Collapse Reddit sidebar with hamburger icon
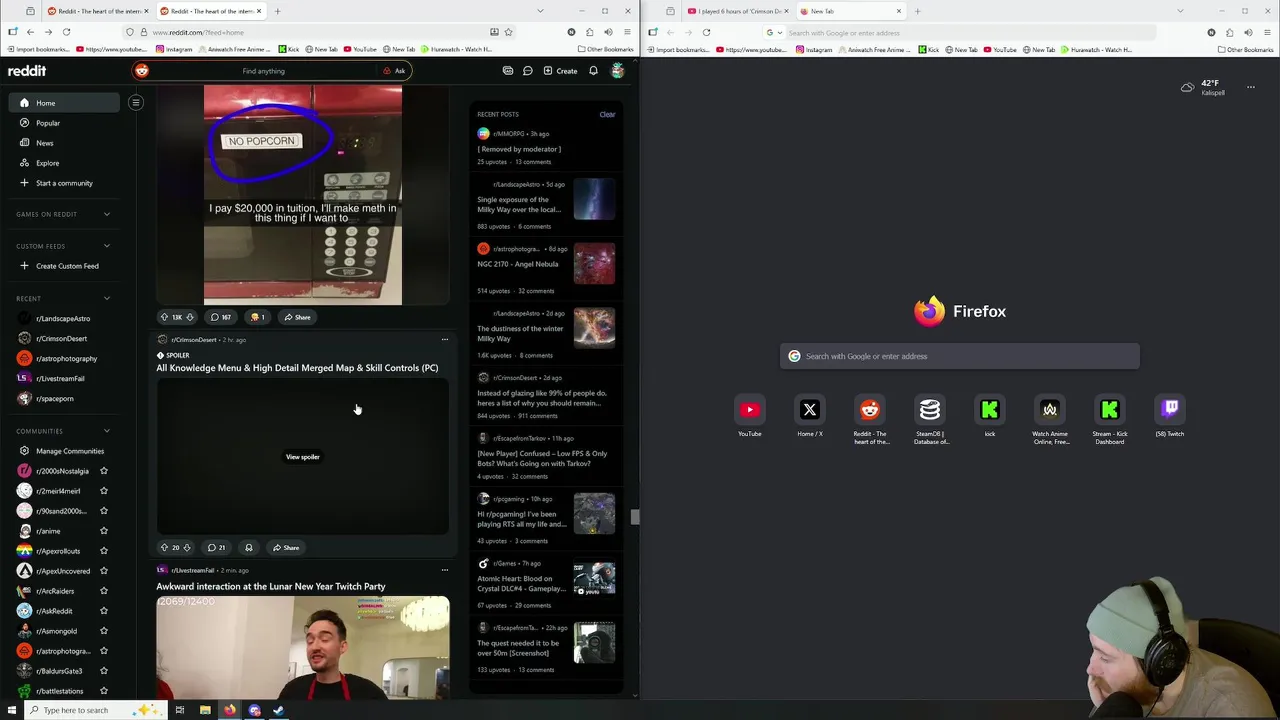Image resolution: width=1280 pixels, height=720 pixels. click(x=136, y=102)
